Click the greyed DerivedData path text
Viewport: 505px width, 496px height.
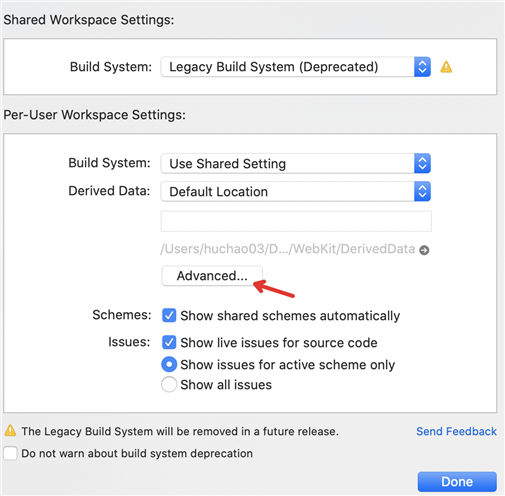coord(288,249)
